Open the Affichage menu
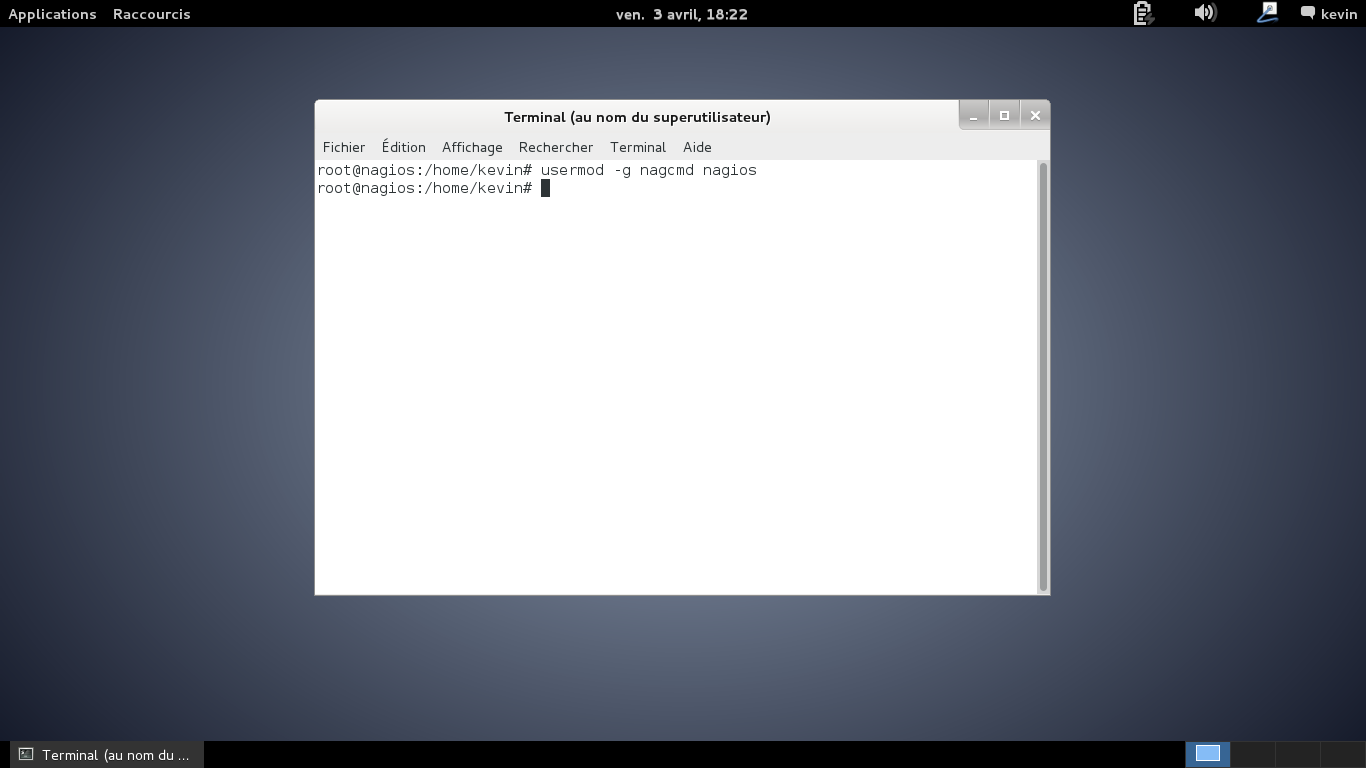This screenshot has width=1366, height=768. pos(472,147)
